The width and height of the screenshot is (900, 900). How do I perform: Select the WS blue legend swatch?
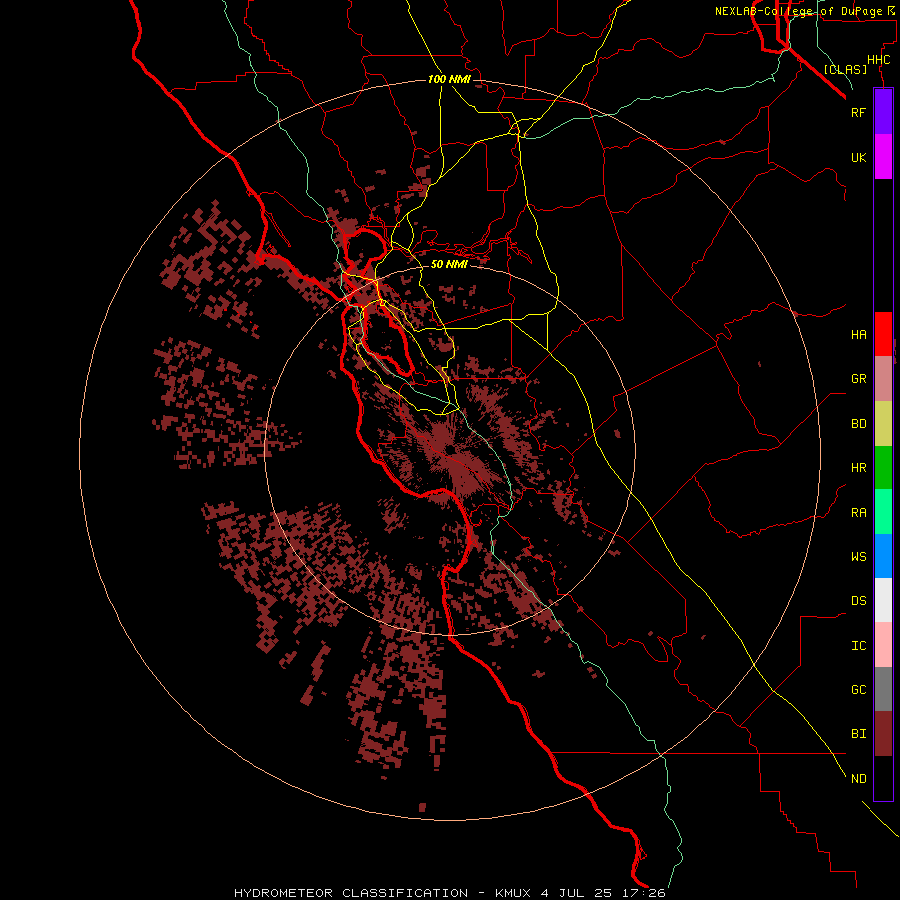tap(883, 556)
